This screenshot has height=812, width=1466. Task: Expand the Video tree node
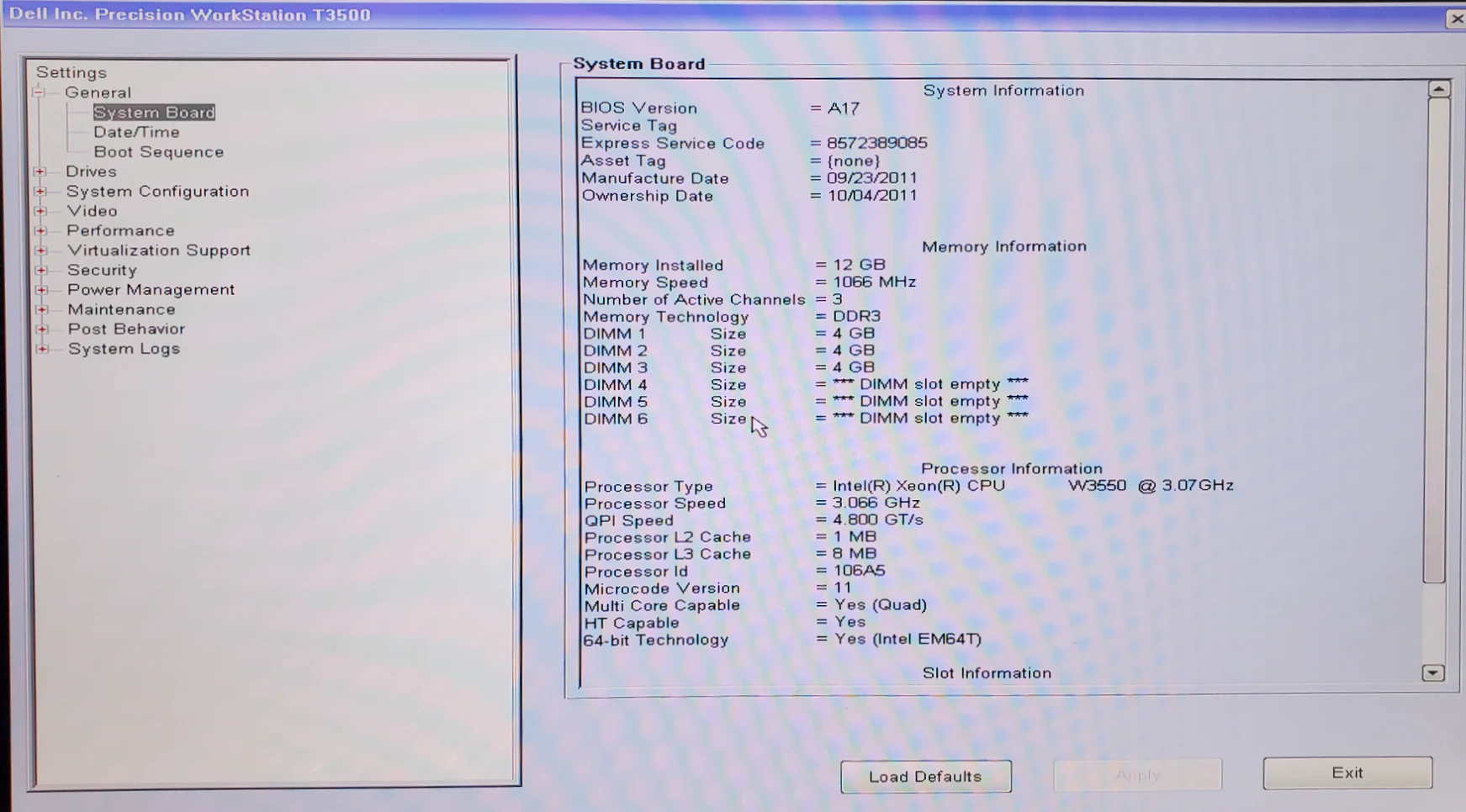click(40, 211)
